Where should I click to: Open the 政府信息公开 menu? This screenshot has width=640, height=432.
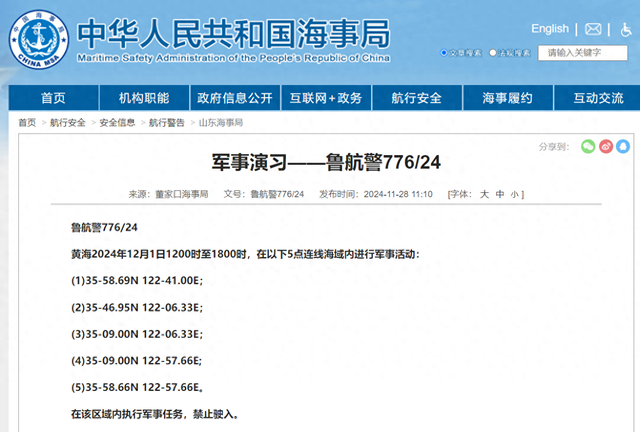point(235,98)
